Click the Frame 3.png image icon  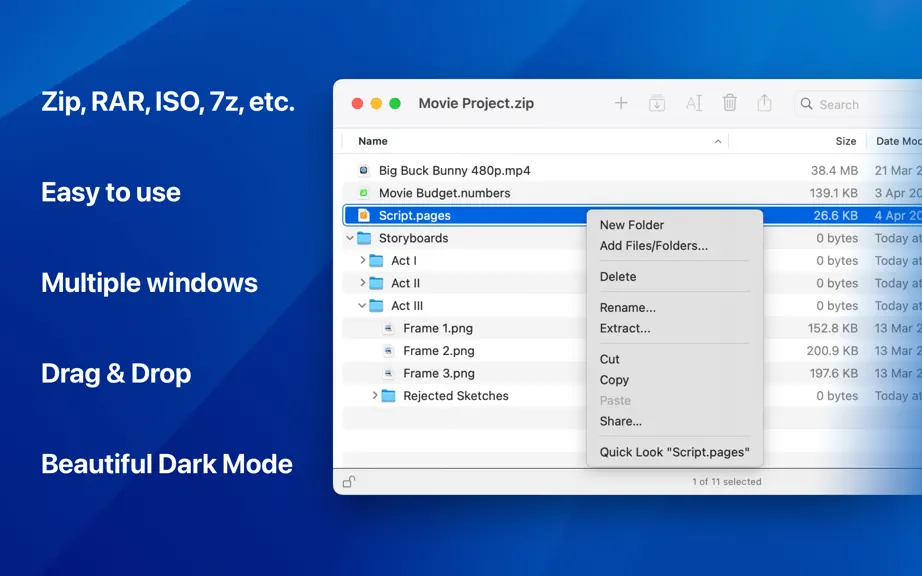[388, 373]
